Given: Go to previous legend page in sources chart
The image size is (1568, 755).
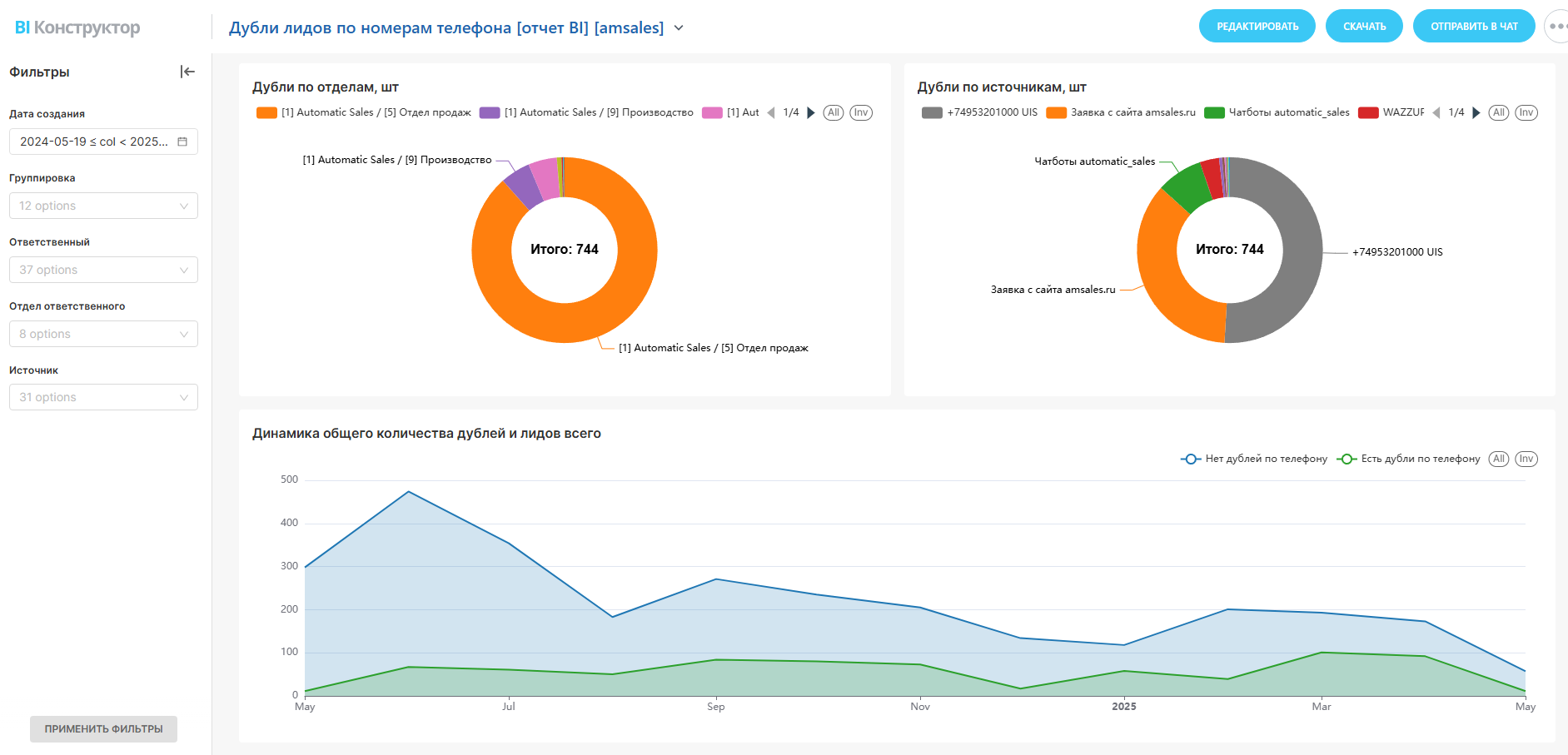Looking at the screenshot, I should (1436, 112).
